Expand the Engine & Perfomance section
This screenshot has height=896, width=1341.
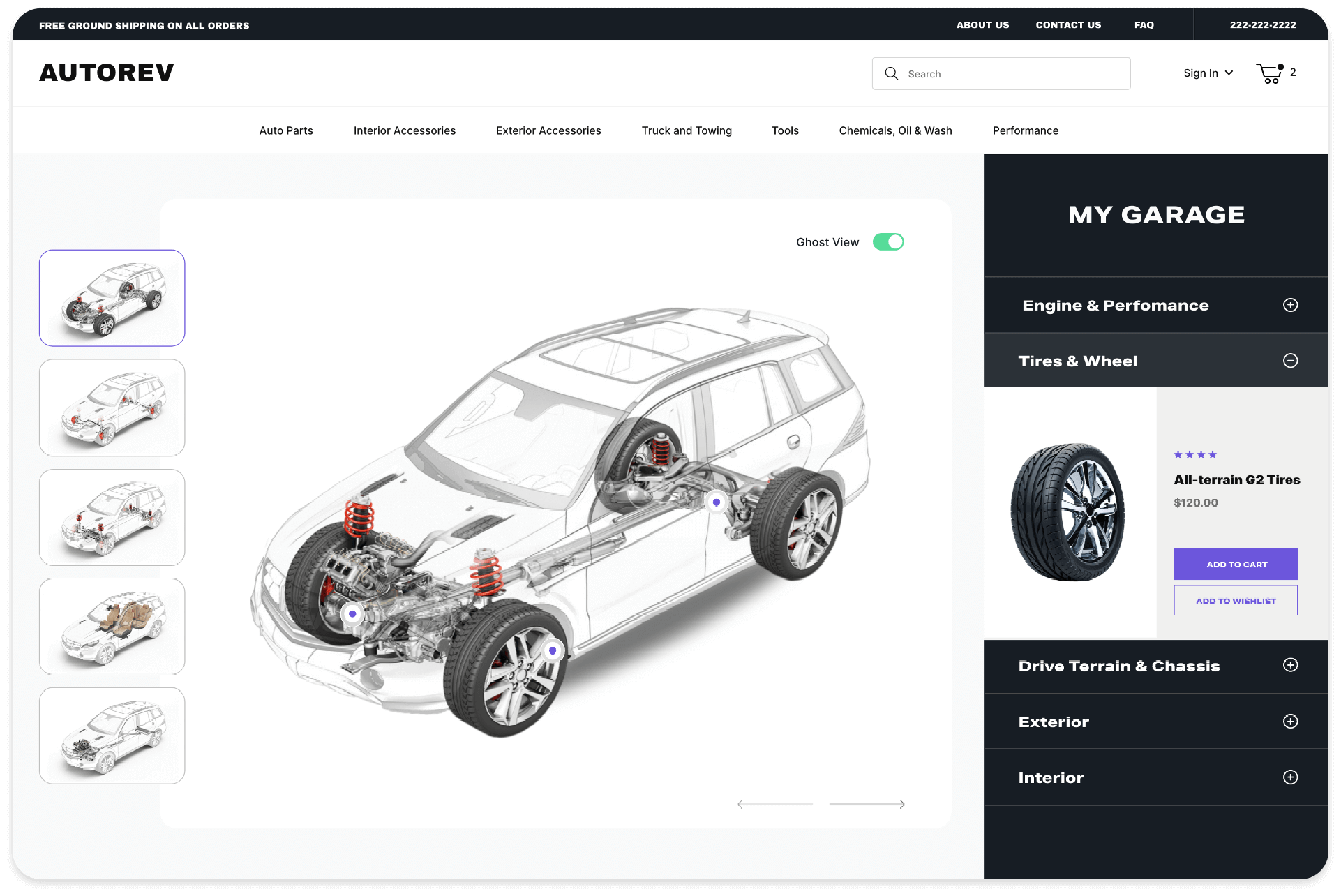tap(1290, 305)
